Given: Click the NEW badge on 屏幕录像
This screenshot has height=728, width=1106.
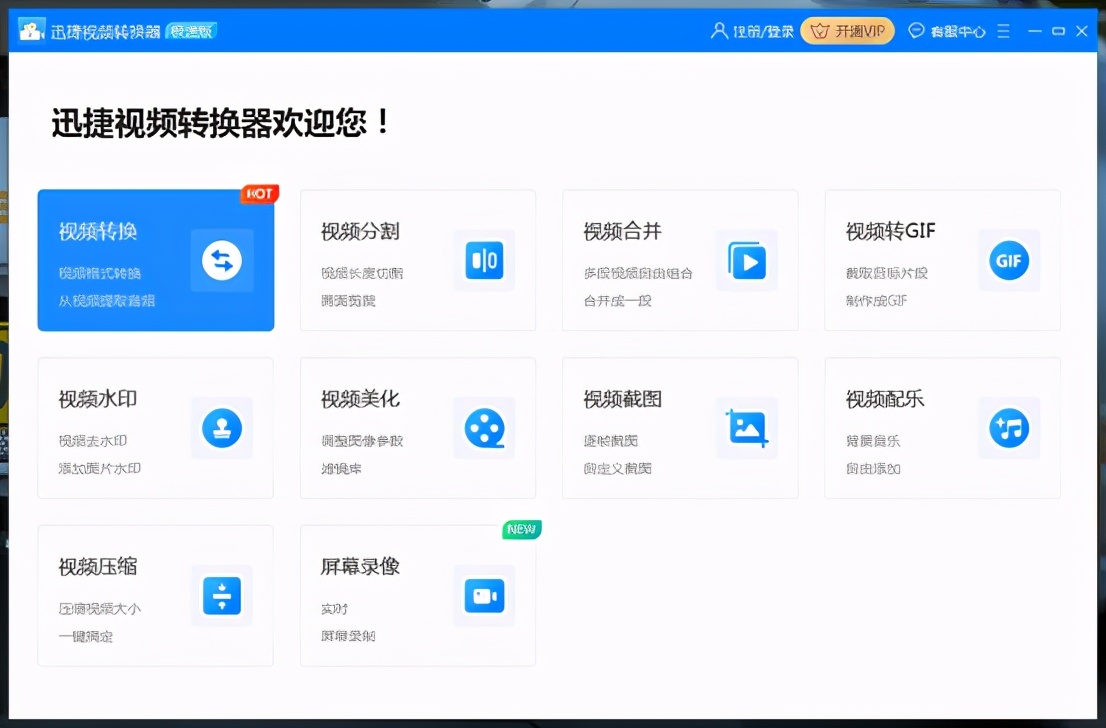Looking at the screenshot, I should coord(522,529).
